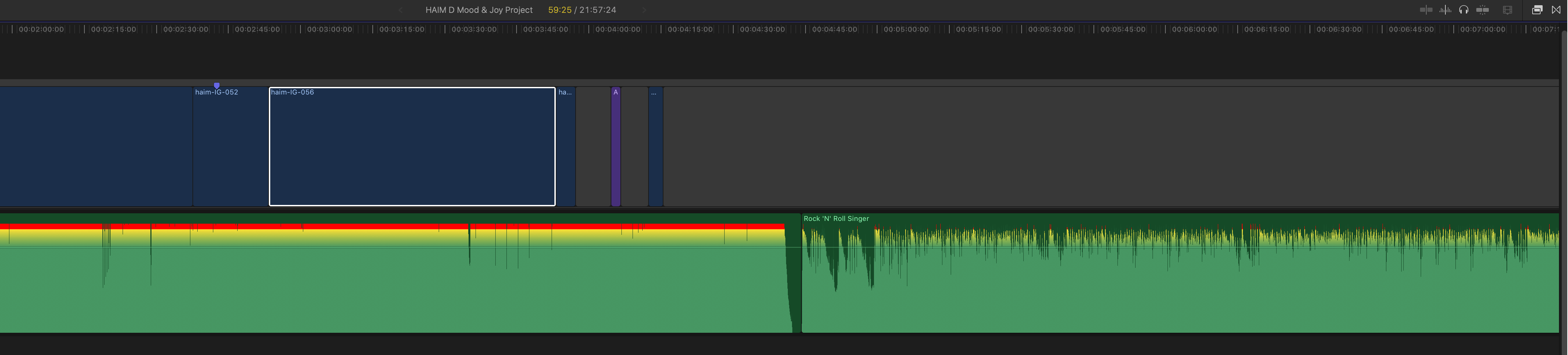Click the ruler at 00:05:45:00
1568x355 pixels.
pos(1123,29)
